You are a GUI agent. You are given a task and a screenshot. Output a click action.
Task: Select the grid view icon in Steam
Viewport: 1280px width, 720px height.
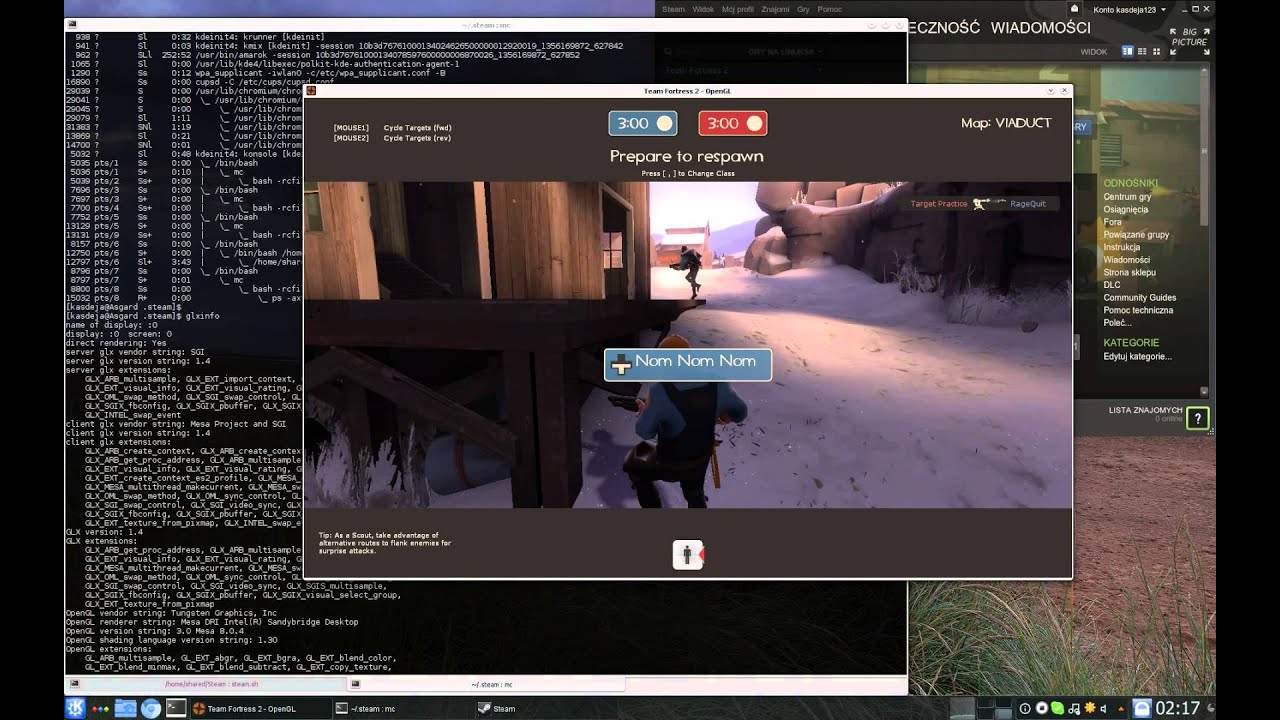pos(1156,51)
